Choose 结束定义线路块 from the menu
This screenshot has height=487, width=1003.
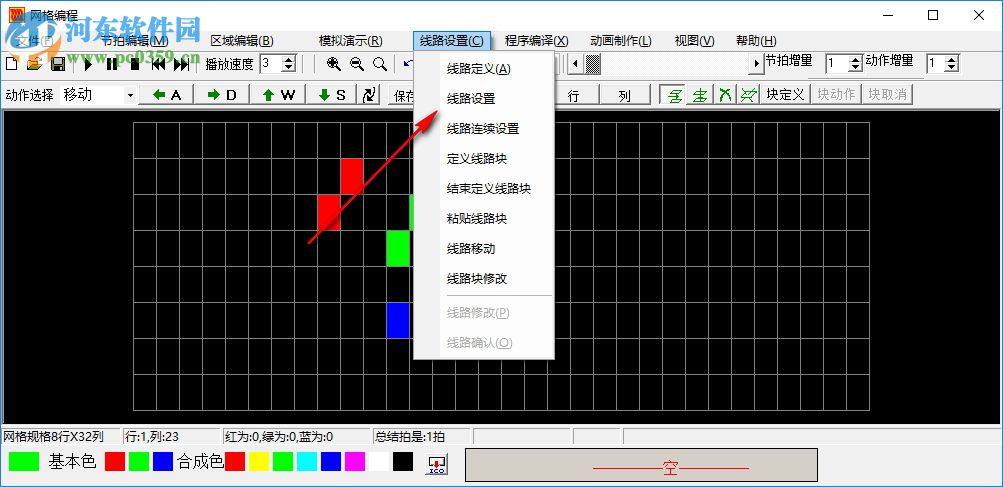(484, 189)
